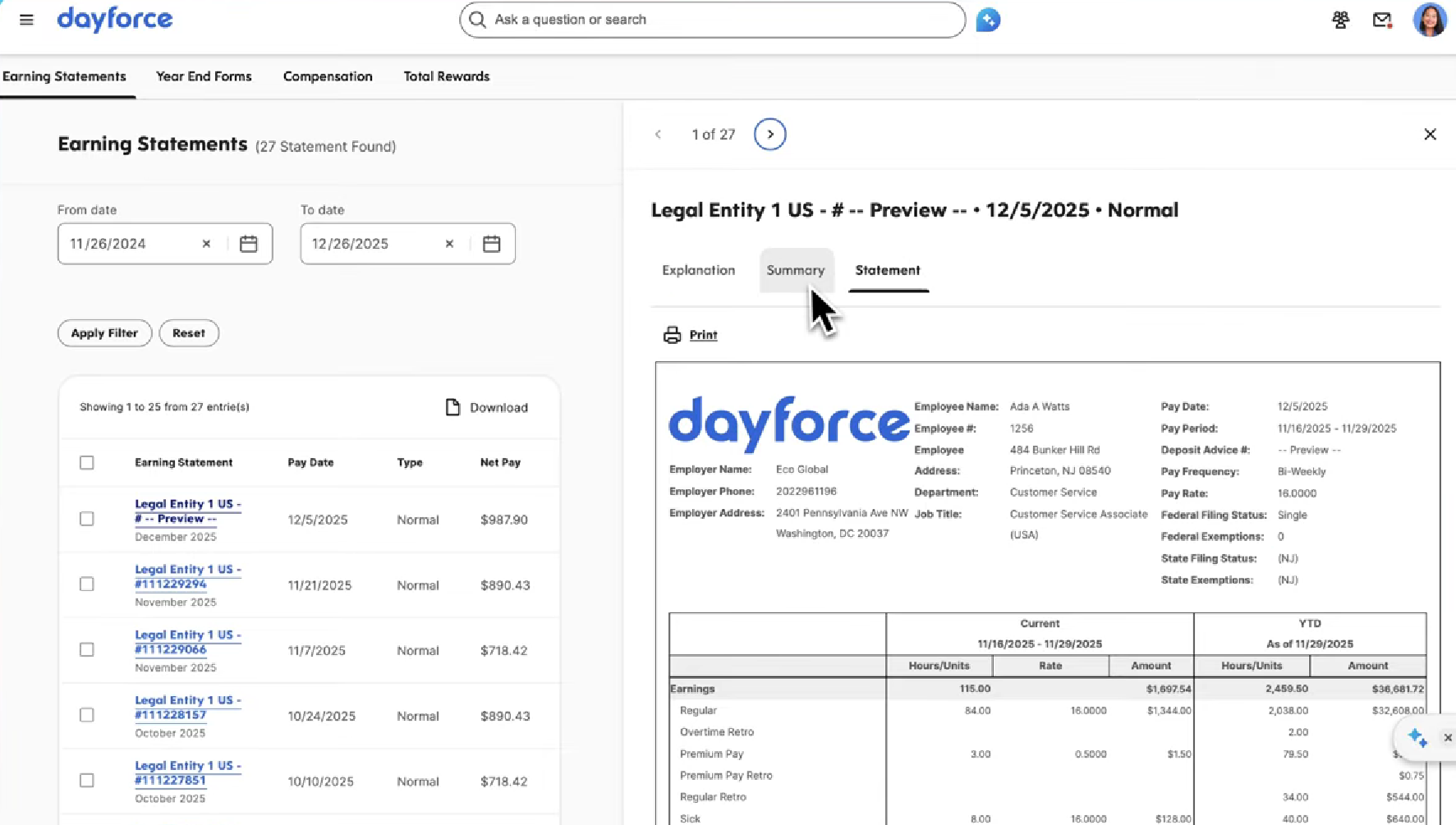Go to previous statement arrow
1456x825 pixels.
tap(658, 135)
